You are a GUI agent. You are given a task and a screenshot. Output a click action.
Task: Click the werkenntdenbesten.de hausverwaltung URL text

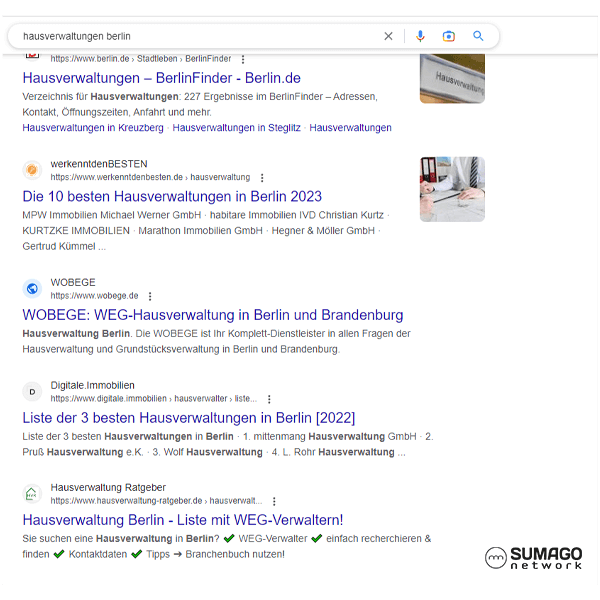click(150, 177)
